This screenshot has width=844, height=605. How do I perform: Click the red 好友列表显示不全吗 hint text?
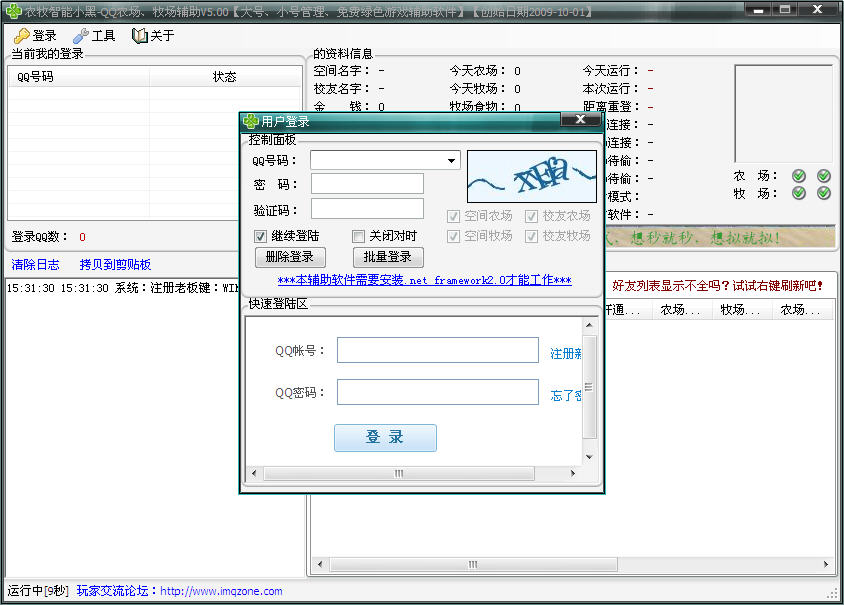717,286
